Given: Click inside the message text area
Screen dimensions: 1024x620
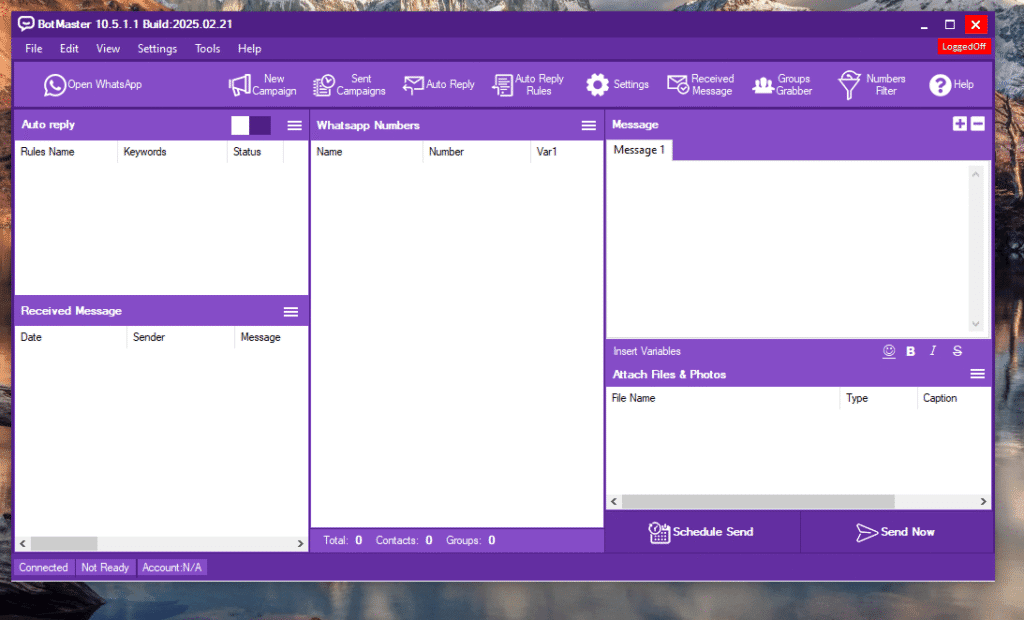Looking at the screenshot, I should 787,248.
